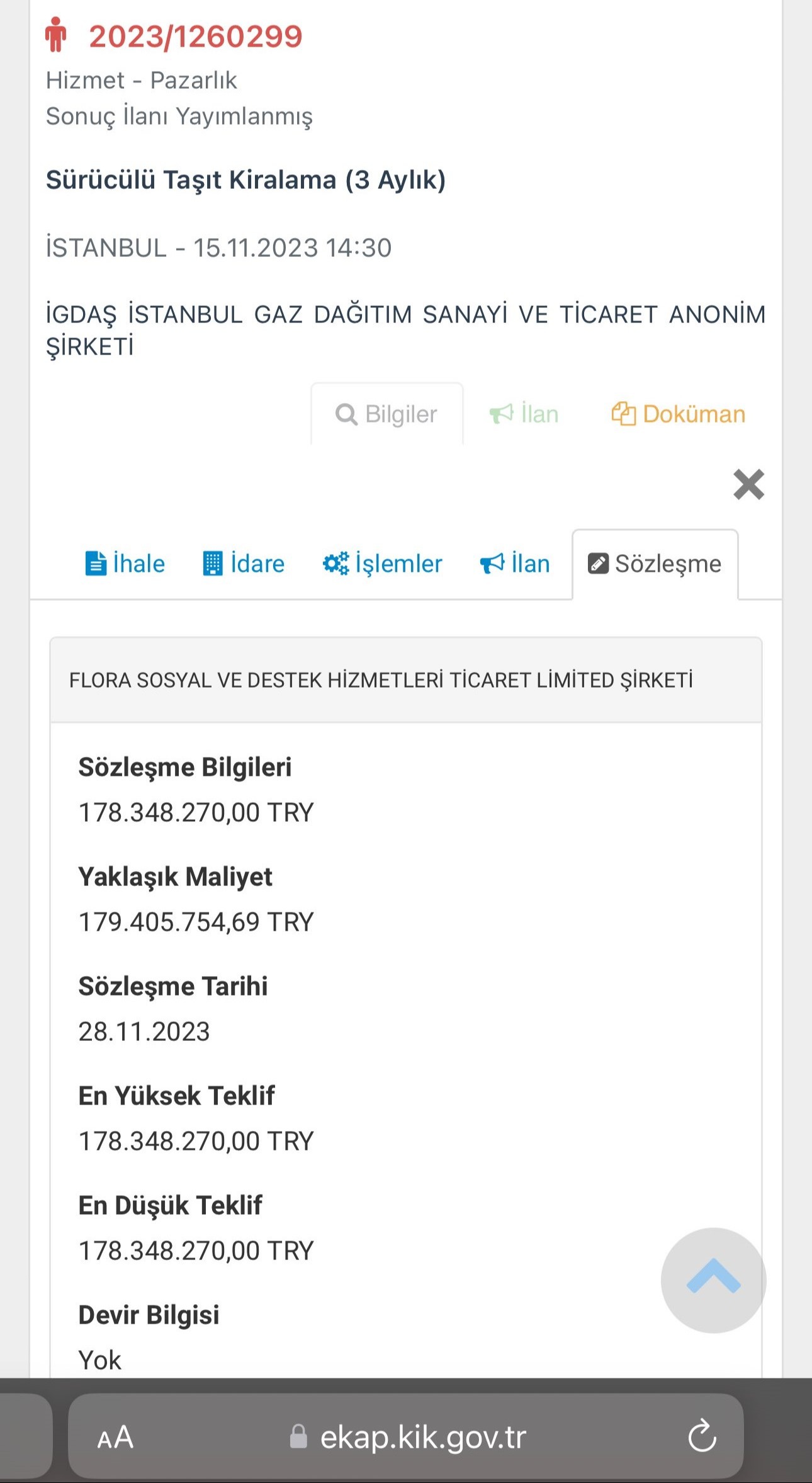
Task: Reload the page in Safari
Action: tap(702, 1436)
